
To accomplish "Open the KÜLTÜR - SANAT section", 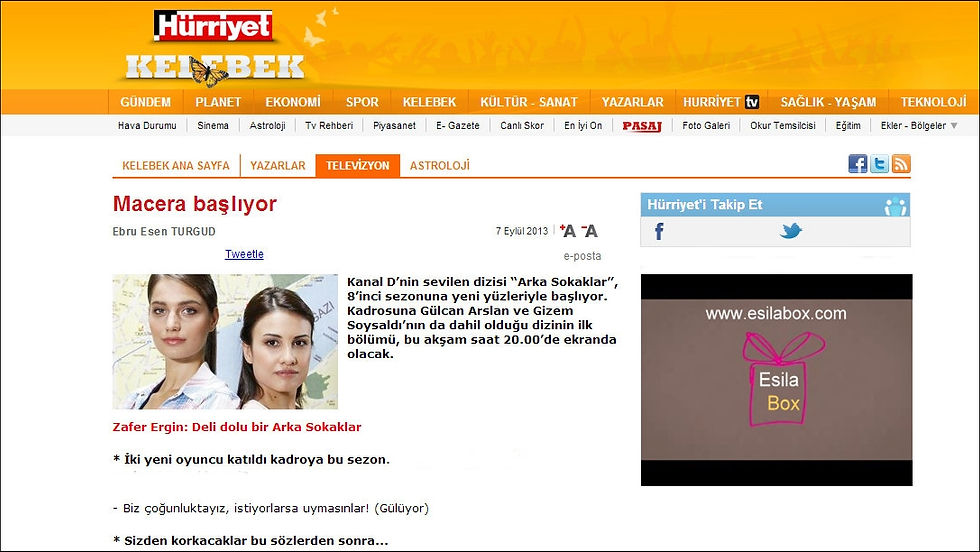I will coord(529,102).
